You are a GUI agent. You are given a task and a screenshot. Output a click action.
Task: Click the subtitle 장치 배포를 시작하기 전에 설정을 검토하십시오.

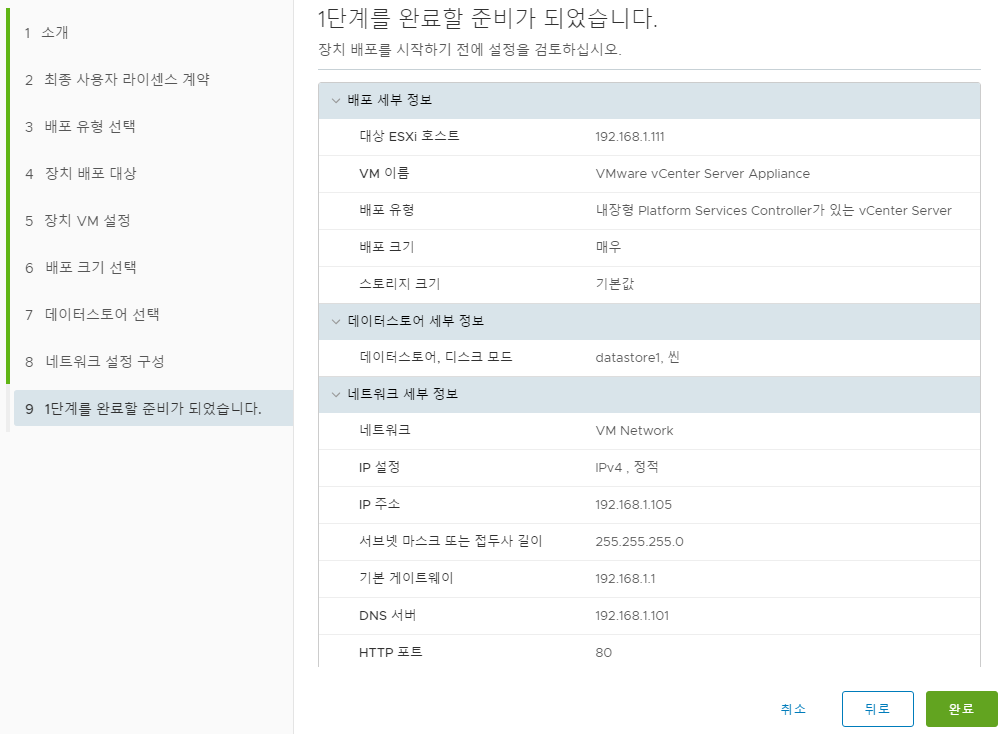(470, 49)
